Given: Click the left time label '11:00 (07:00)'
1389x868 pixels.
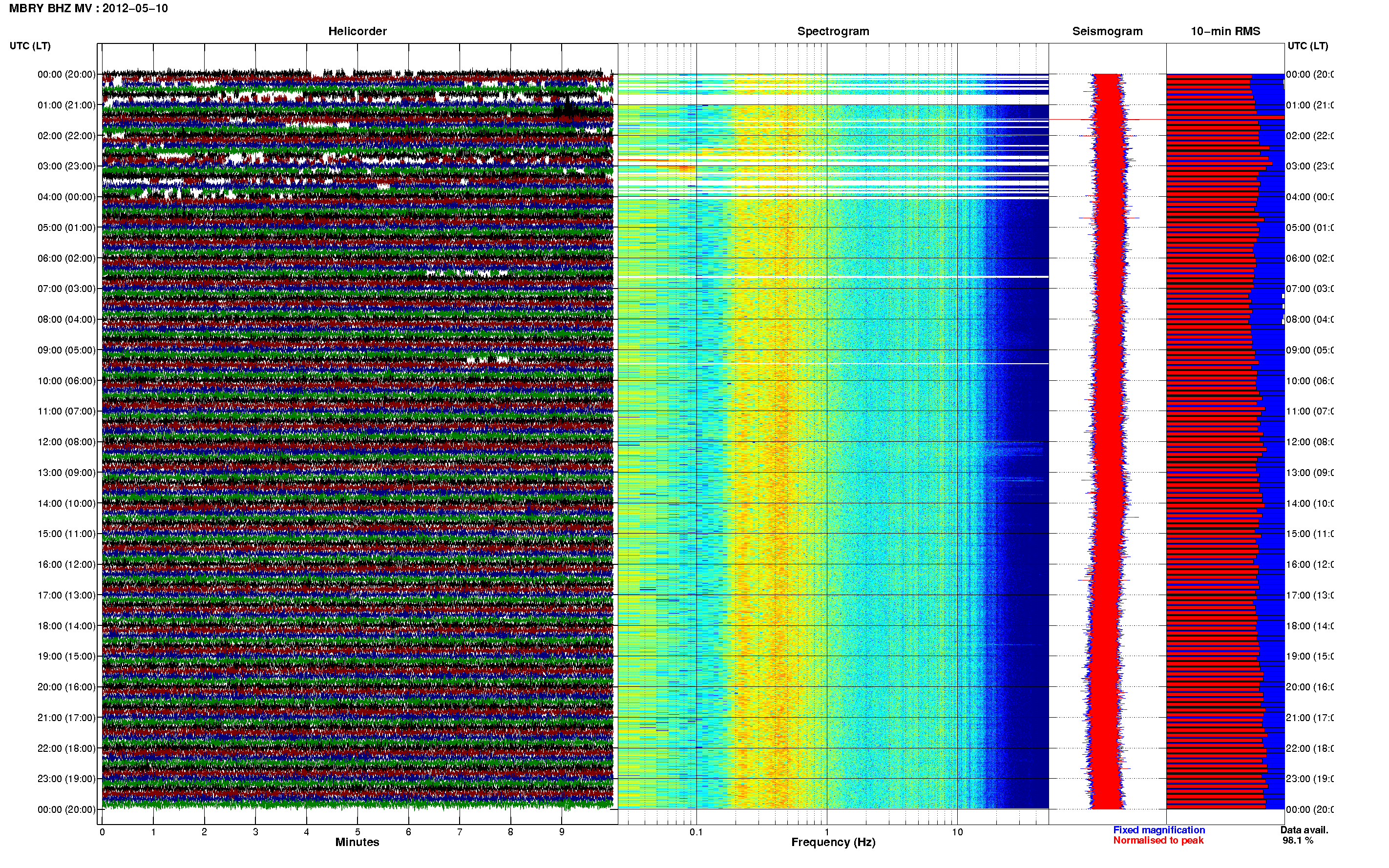Looking at the screenshot, I should [x=66, y=411].
